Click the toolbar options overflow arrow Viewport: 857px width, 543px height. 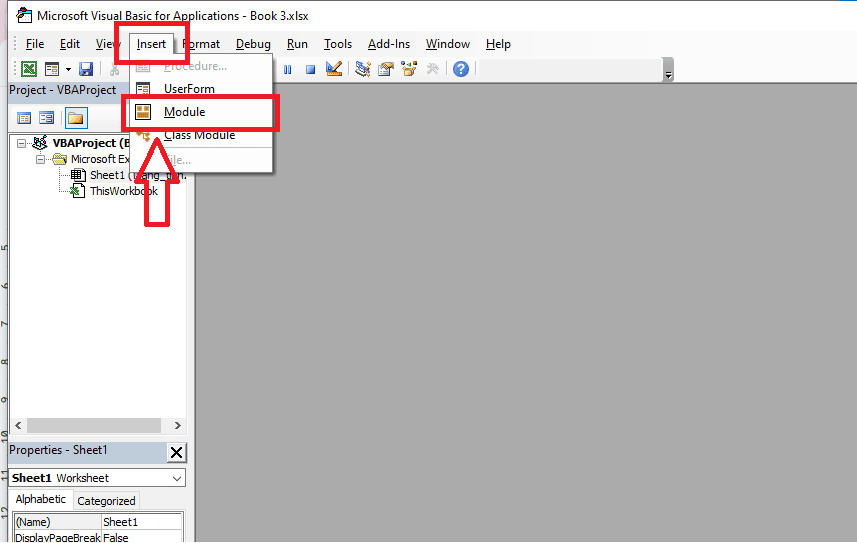(x=668, y=70)
